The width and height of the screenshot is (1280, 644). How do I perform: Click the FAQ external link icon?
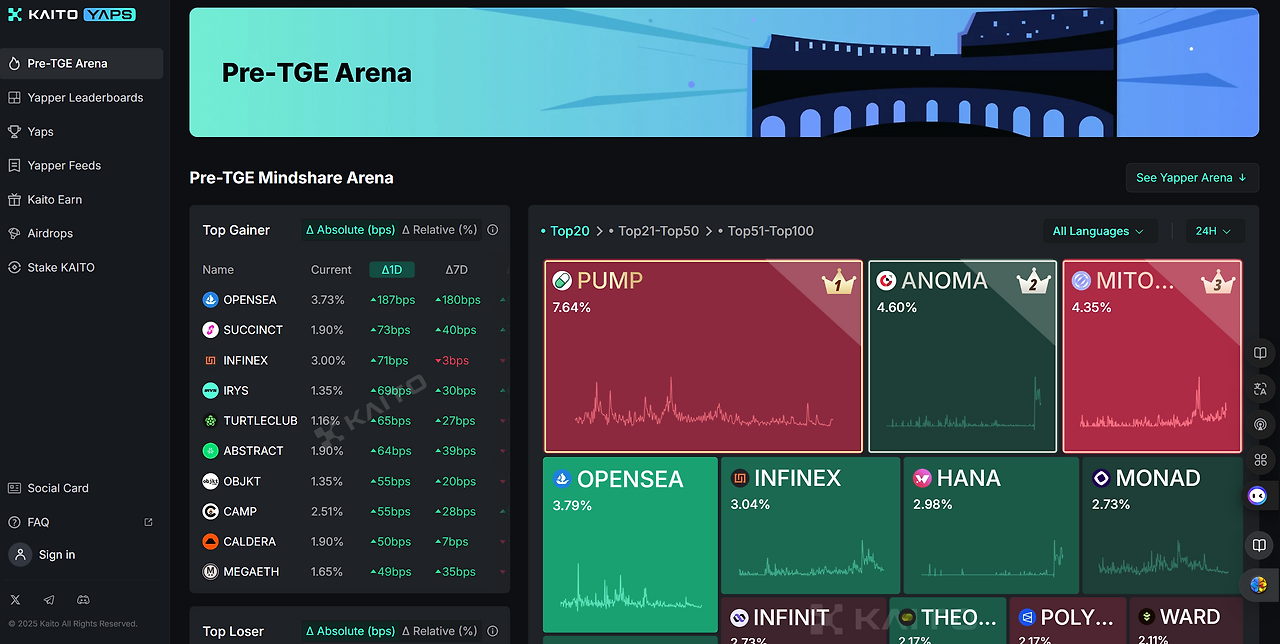point(149,522)
